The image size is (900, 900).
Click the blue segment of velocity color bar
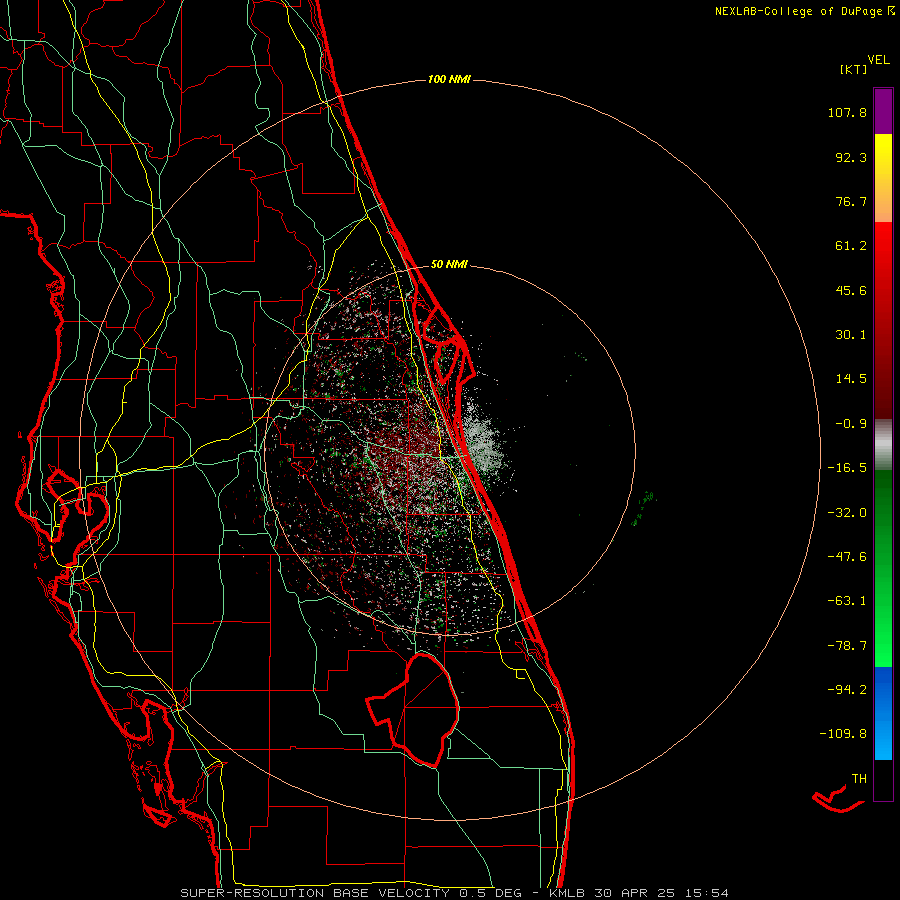point(883,713)
